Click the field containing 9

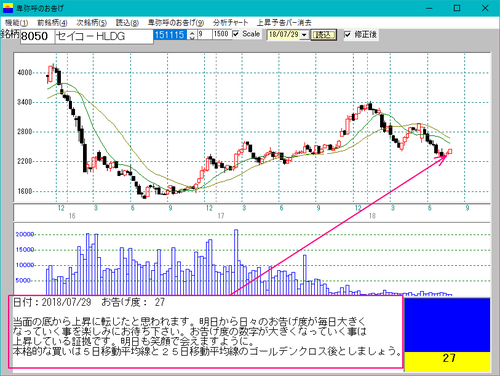(204, 34)
